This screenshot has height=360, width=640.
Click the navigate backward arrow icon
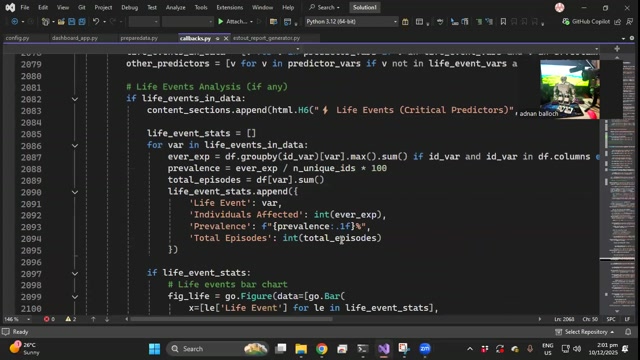[15, 22]
